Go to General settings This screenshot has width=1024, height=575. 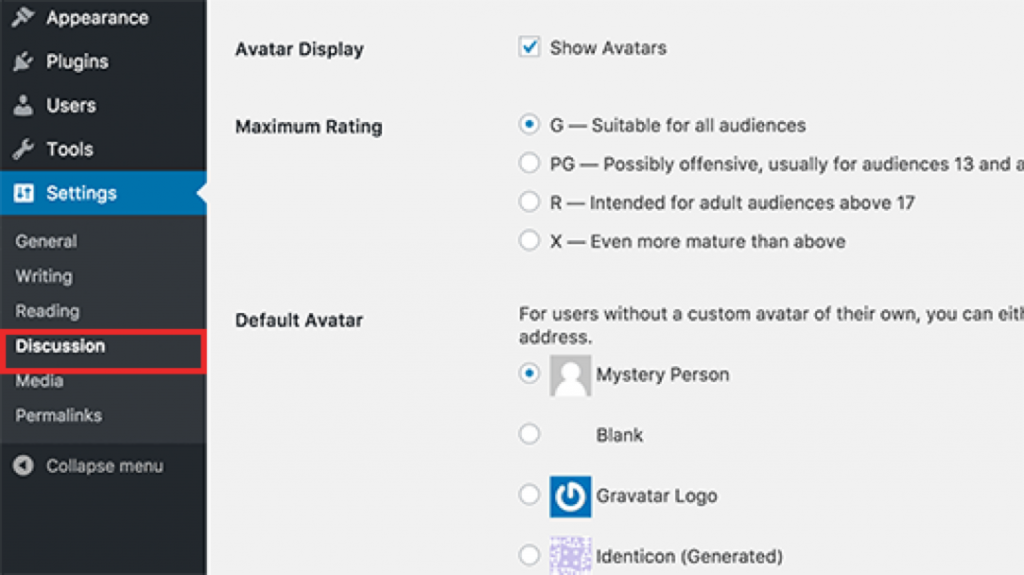click(x=46, y=241)
